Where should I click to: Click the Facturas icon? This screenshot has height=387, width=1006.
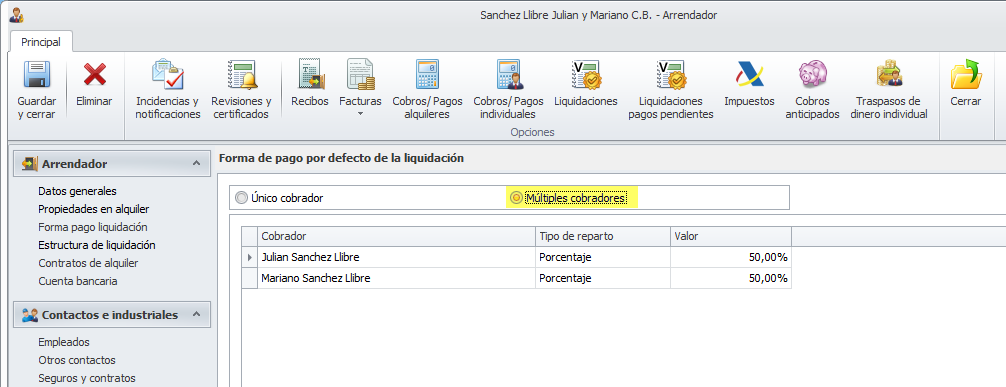[360, 74]
